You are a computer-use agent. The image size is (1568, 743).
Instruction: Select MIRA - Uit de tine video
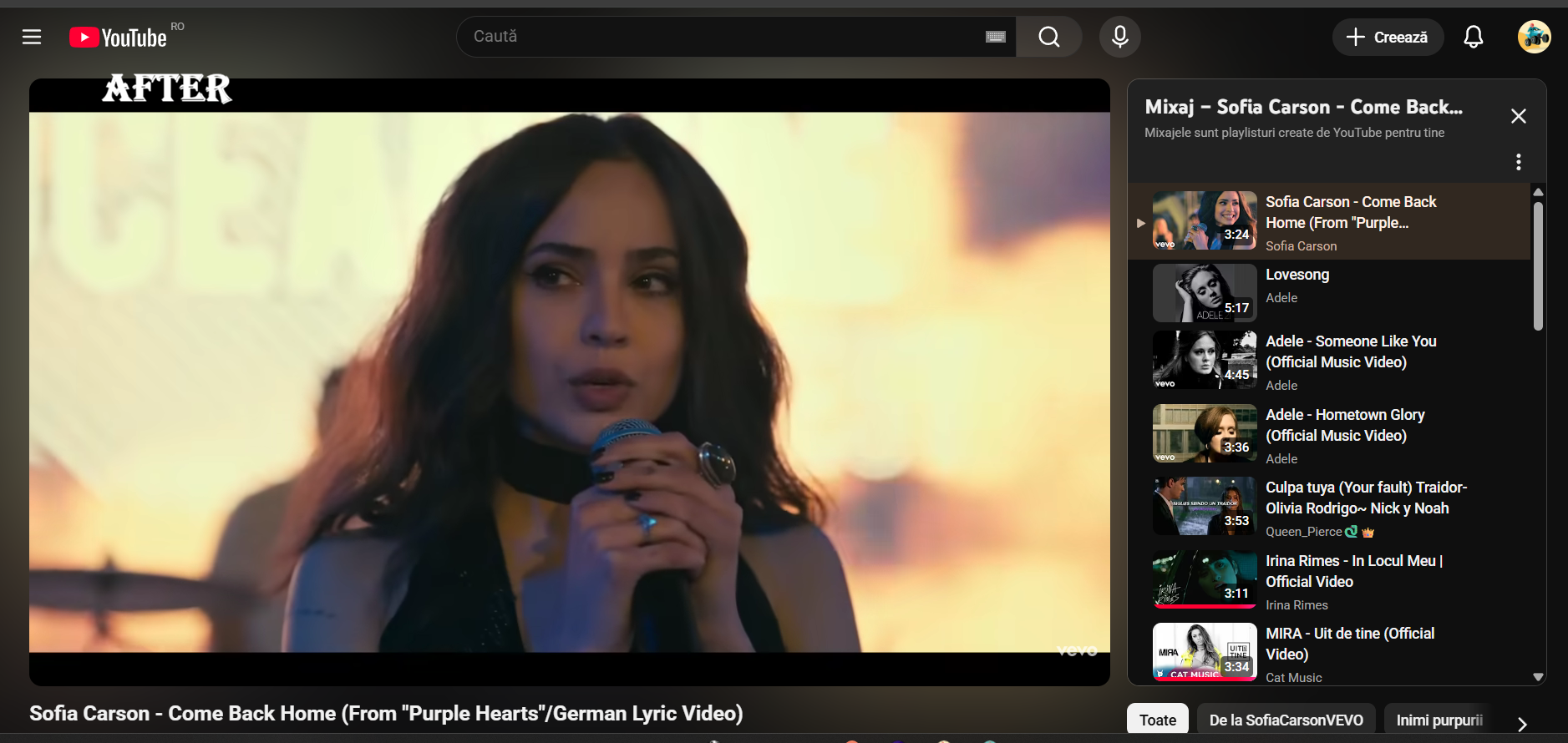[x=1350, y=644]
